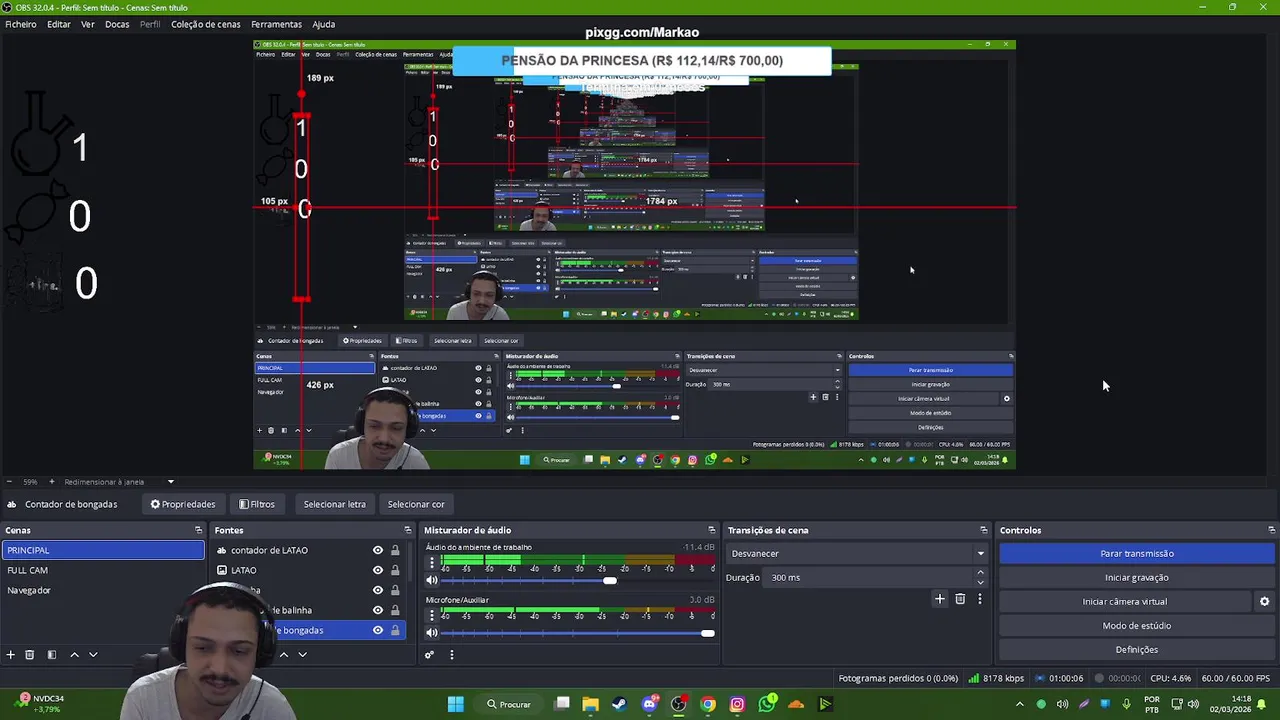Pop out the Cenas dock panel
The image size is (1280, 720).
coord(198,530)
